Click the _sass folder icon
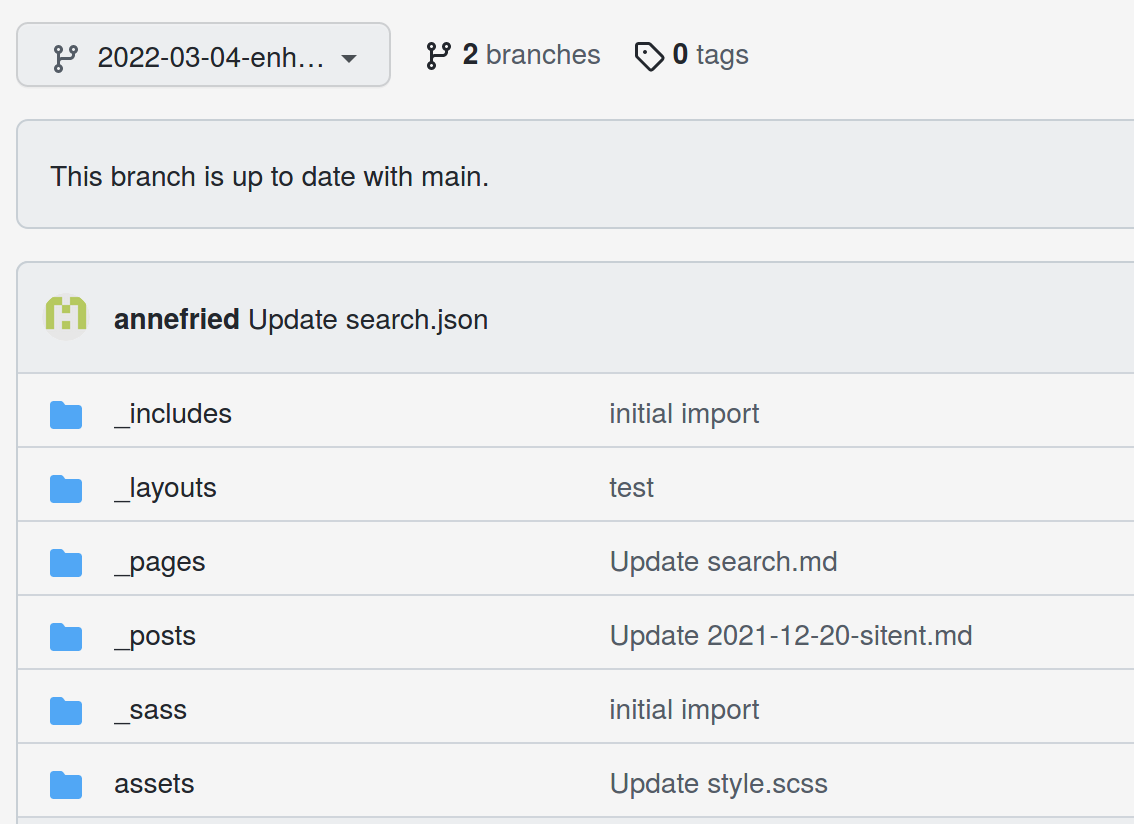1134x824 pixels. pyautogui.click(x=66, y=710)
